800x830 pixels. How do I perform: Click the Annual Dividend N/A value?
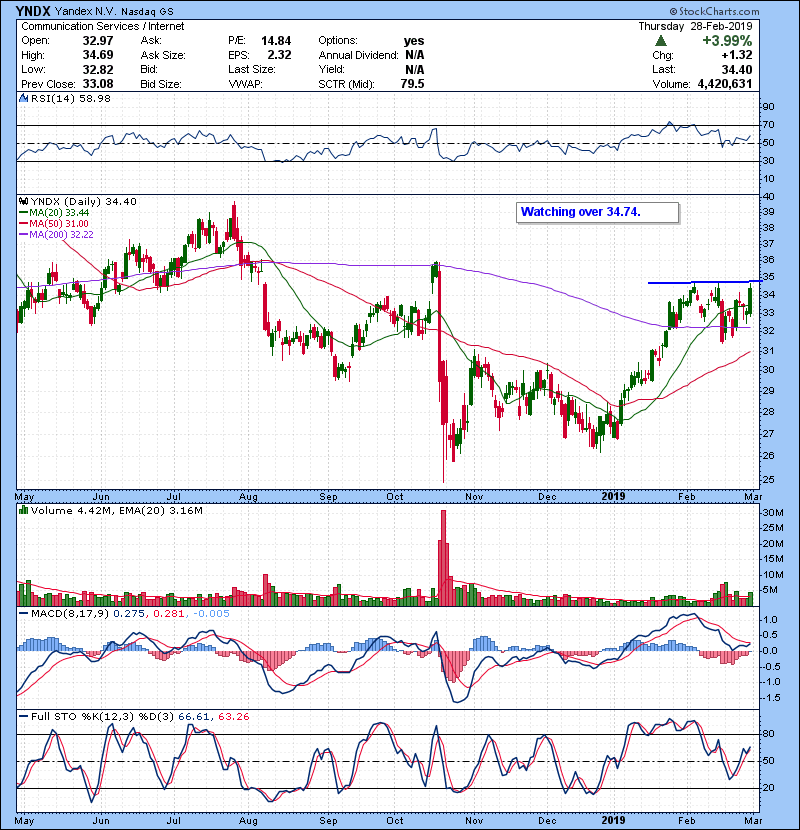[415, 55]
